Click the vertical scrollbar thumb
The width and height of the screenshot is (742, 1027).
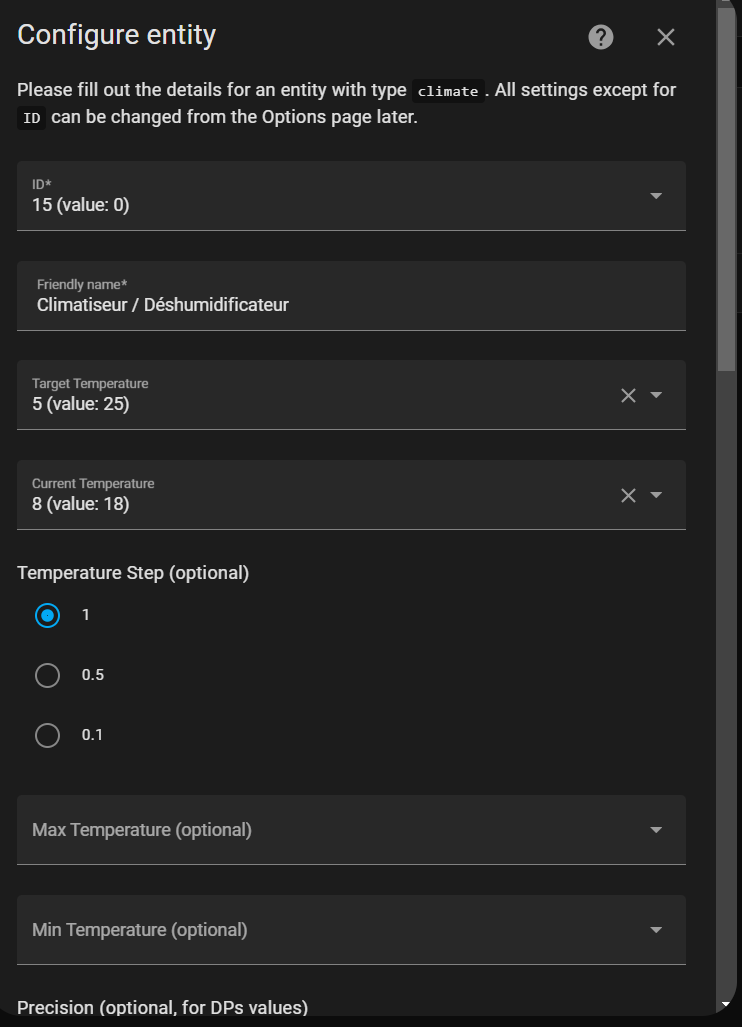[727, 190]
